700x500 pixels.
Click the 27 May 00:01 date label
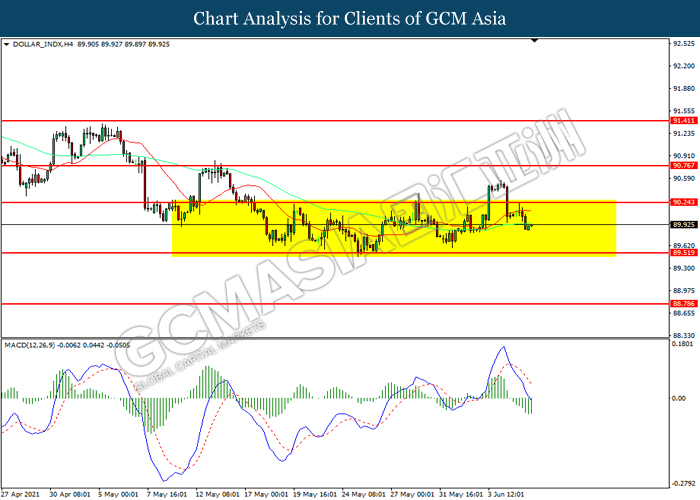tap(412, 495)
